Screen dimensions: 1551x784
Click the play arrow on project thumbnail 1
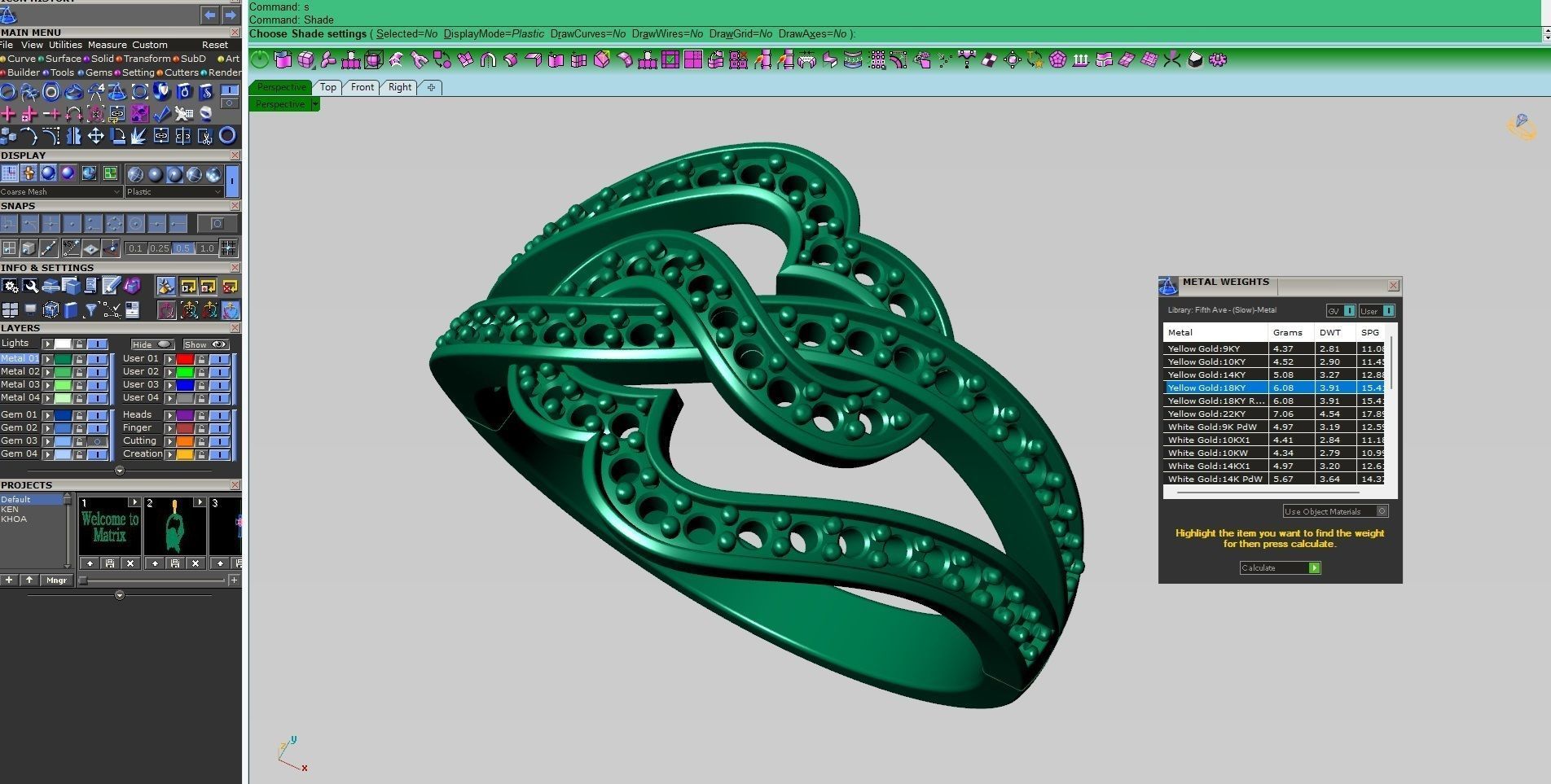(x=134, y=502)
